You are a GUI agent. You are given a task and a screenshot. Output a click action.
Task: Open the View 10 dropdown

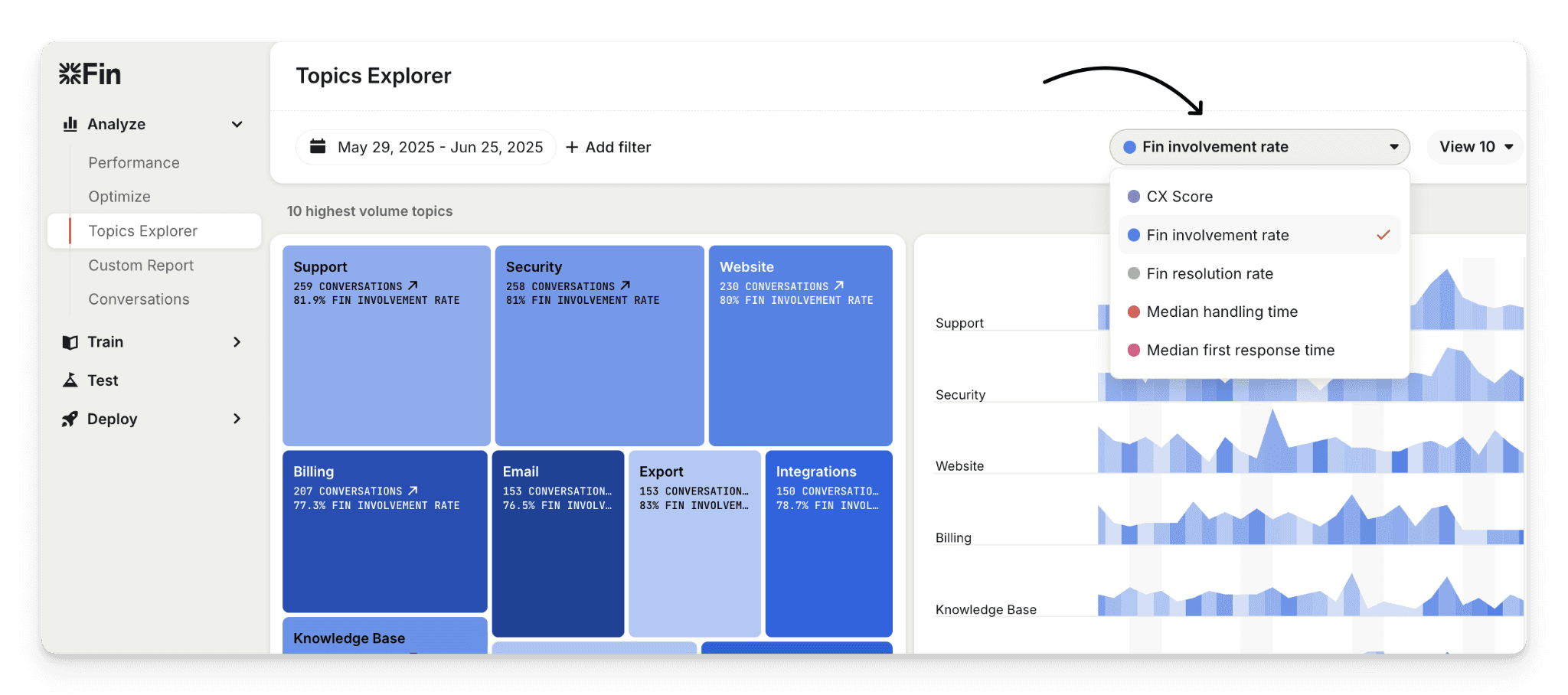click(1475, 147)
